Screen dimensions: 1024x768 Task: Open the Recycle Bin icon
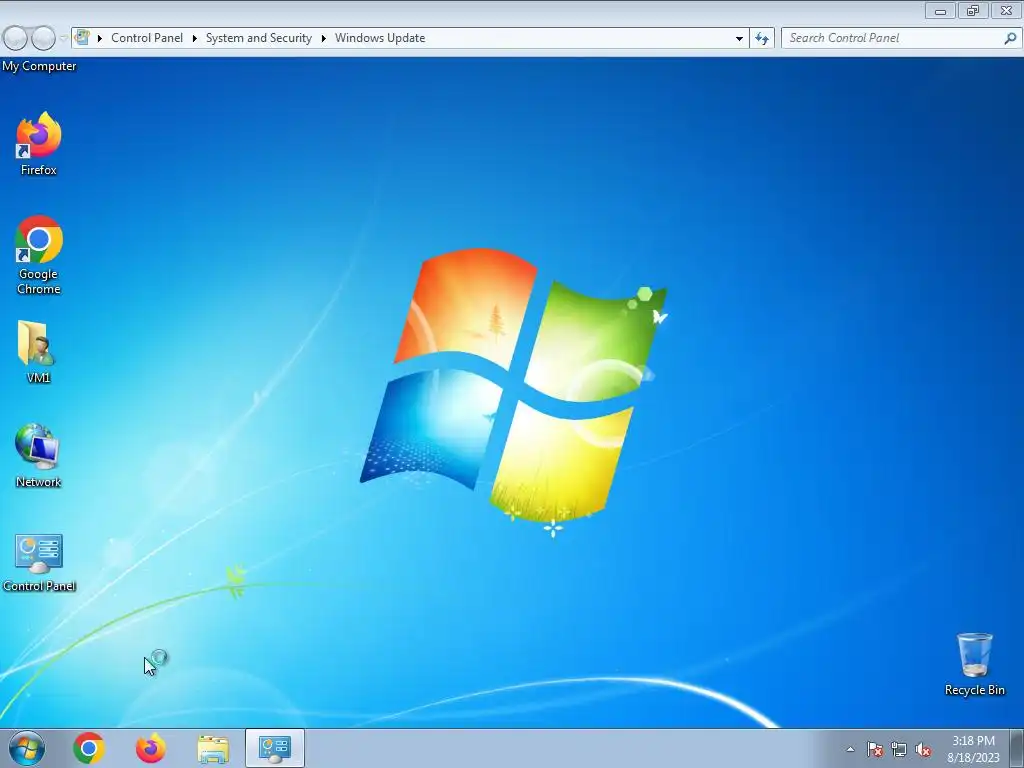tap(974, 664)
